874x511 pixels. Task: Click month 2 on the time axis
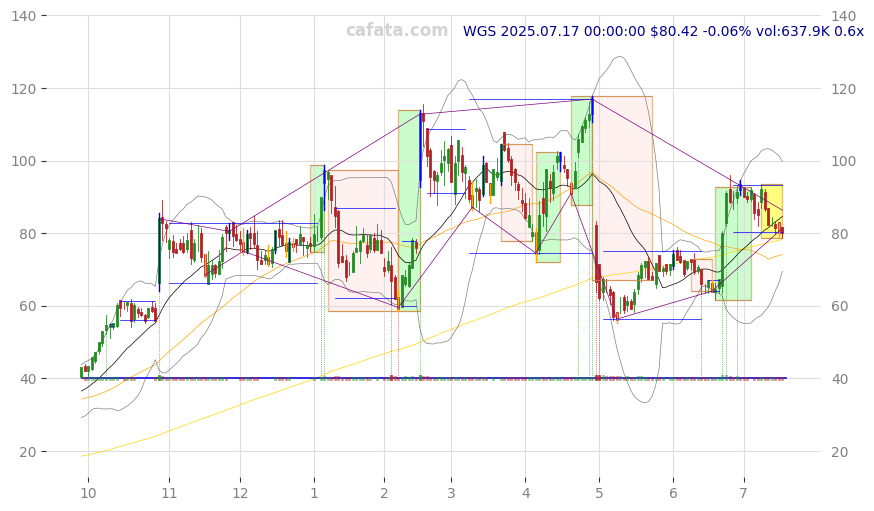coord(384,493)
